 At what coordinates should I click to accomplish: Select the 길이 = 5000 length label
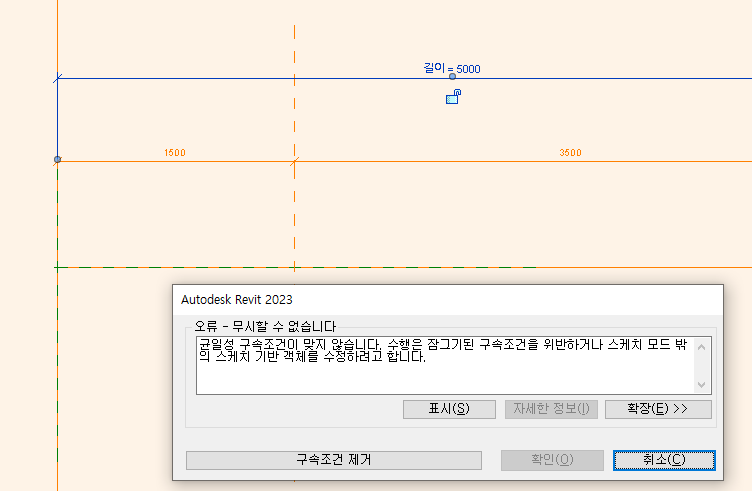[452, 68]
